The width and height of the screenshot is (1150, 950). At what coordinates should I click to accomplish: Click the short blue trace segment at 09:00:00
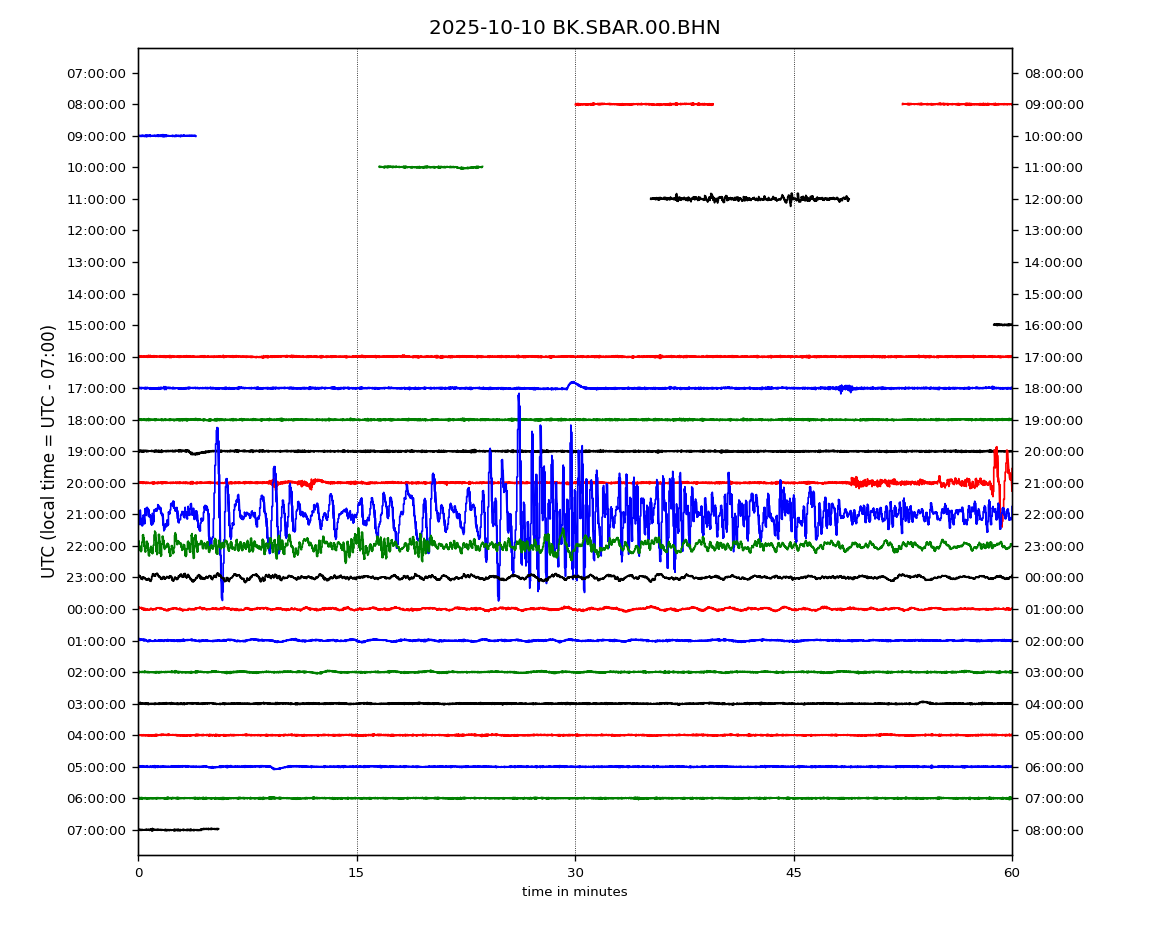(166, 135)
